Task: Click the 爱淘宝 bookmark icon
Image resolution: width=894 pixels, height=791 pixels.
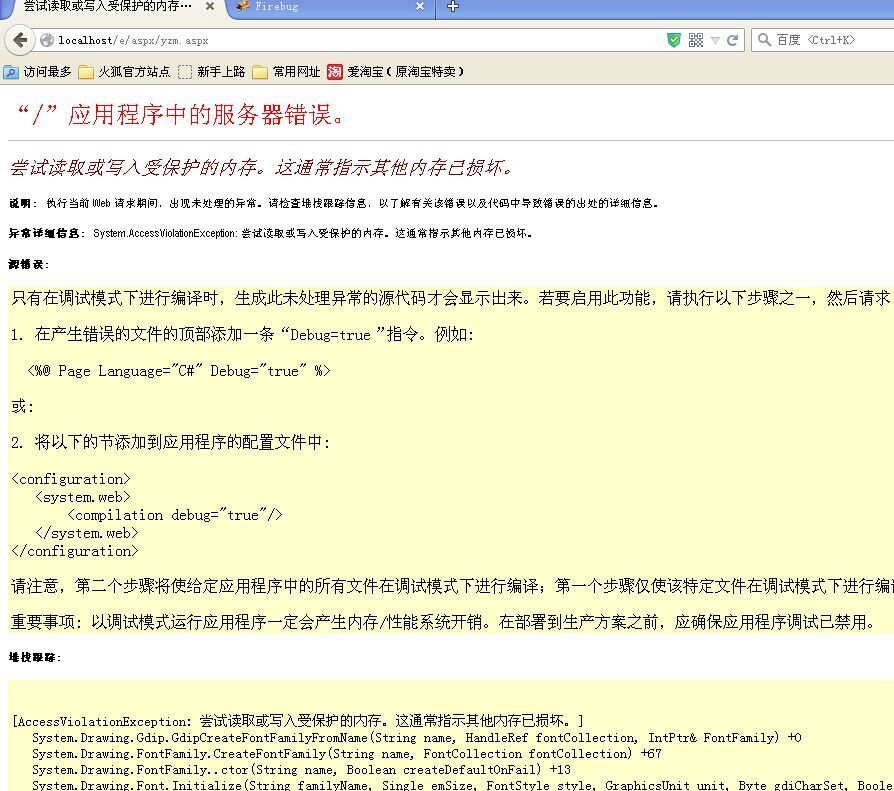Action: click(335, 72)
